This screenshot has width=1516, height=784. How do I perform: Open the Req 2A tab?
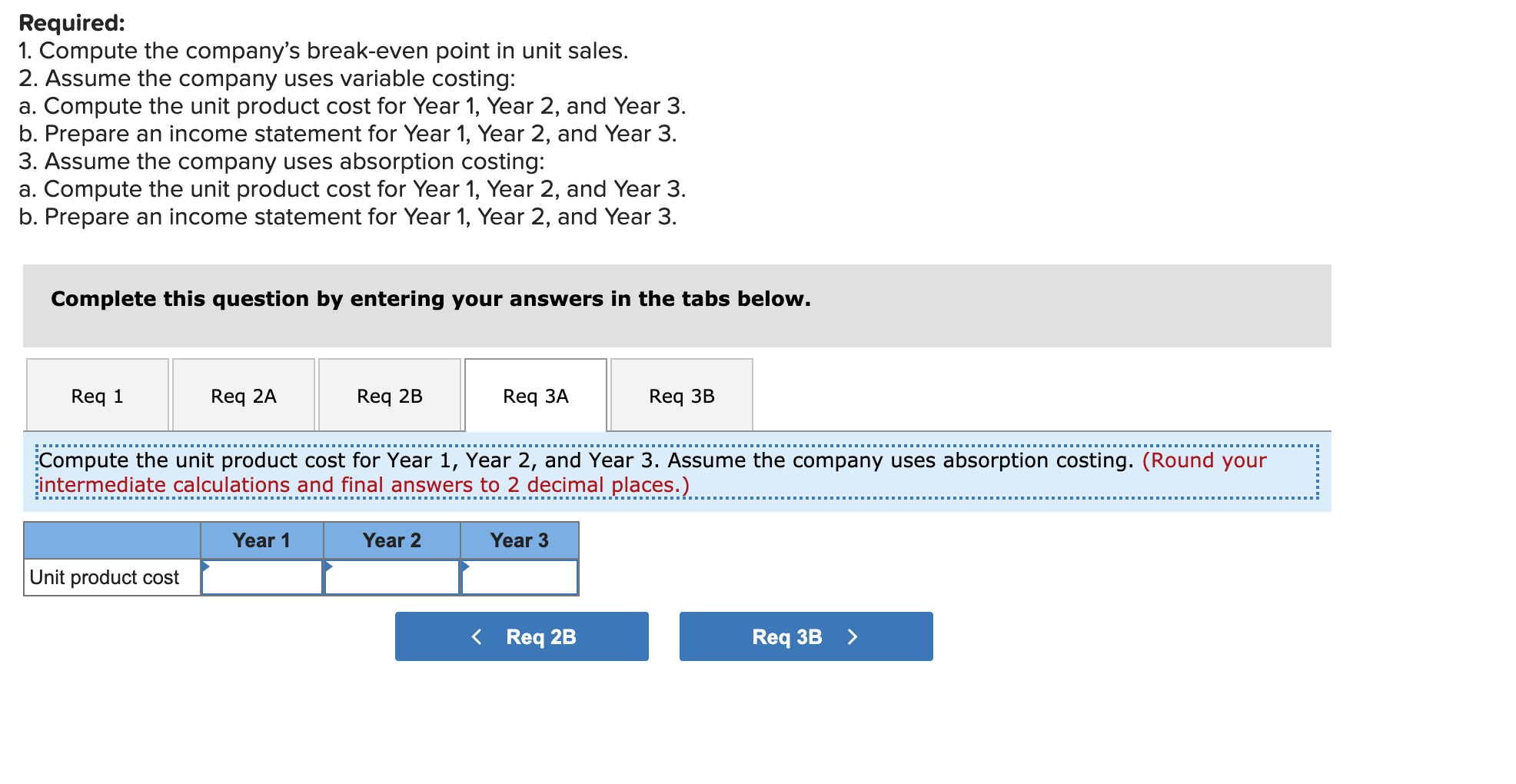243,394
